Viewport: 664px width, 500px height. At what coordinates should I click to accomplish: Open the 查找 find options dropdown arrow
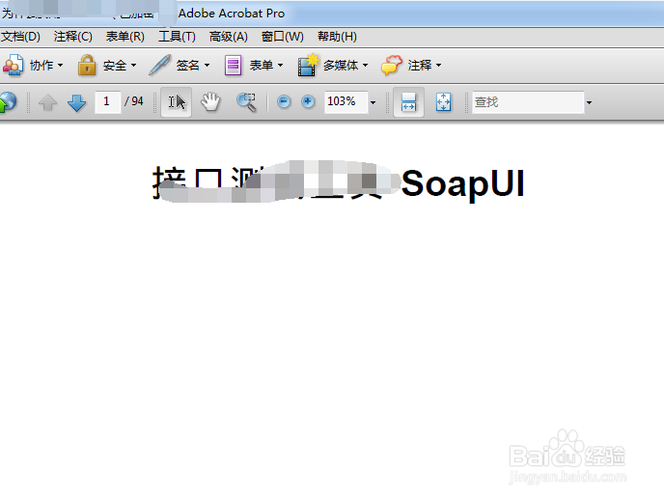pos(589,102)
